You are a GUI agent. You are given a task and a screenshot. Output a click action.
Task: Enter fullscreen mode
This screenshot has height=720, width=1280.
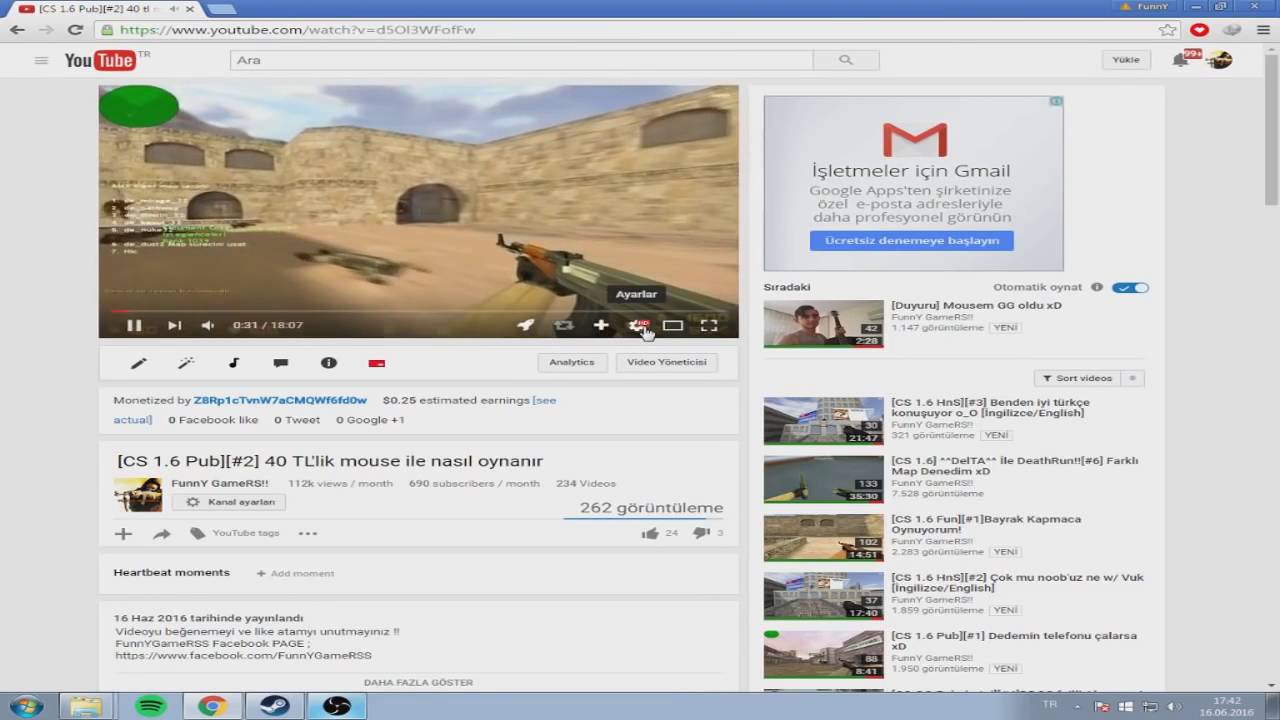coord(709,325)
